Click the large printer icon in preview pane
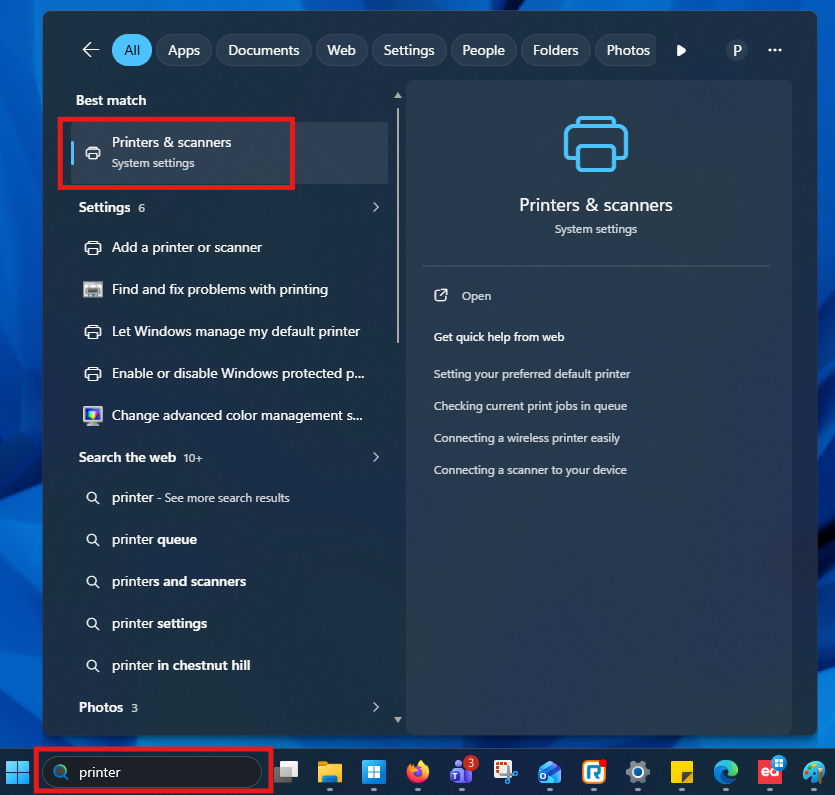 596,144
